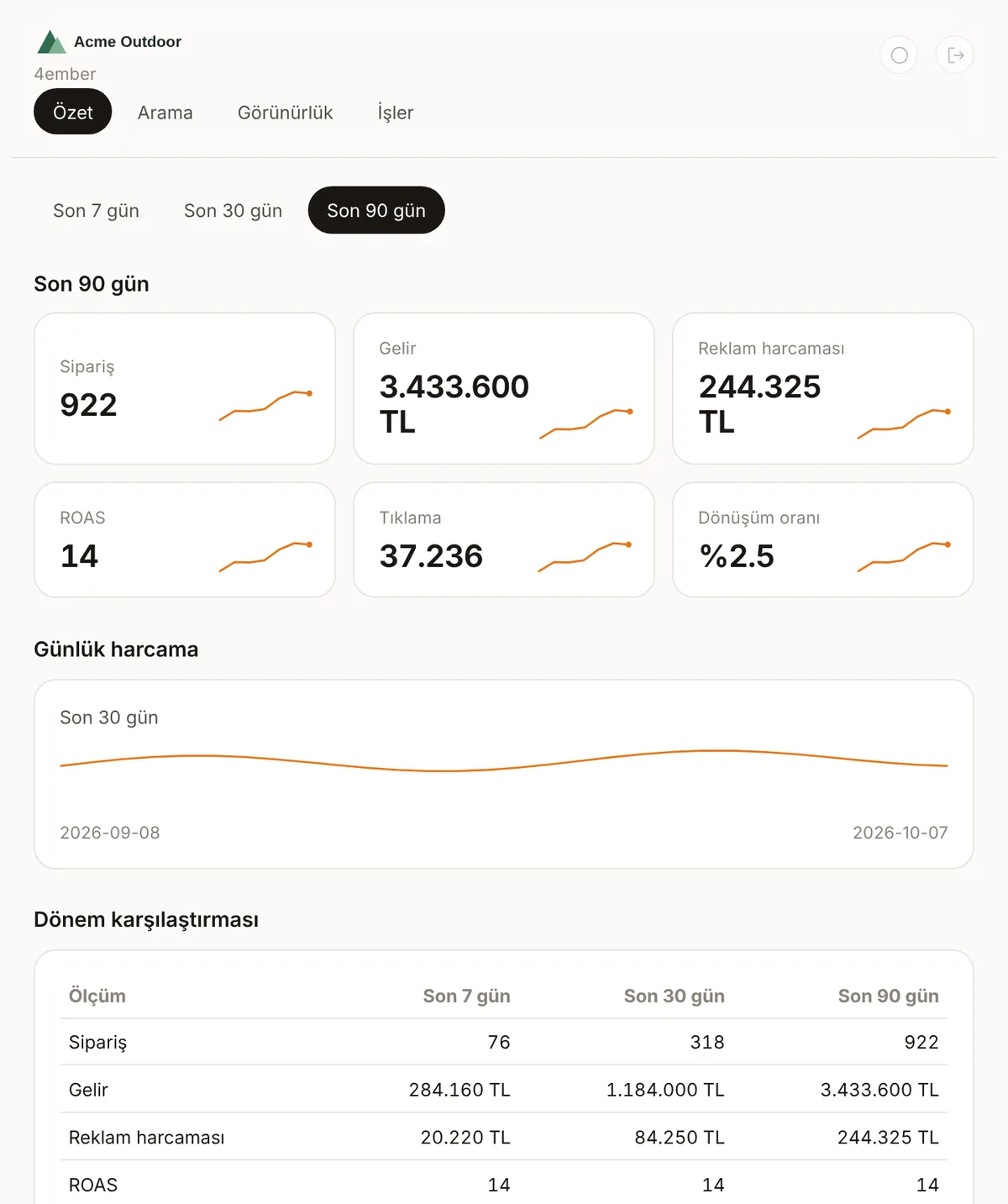Click the ROAS card sparkline

point(265,556)
